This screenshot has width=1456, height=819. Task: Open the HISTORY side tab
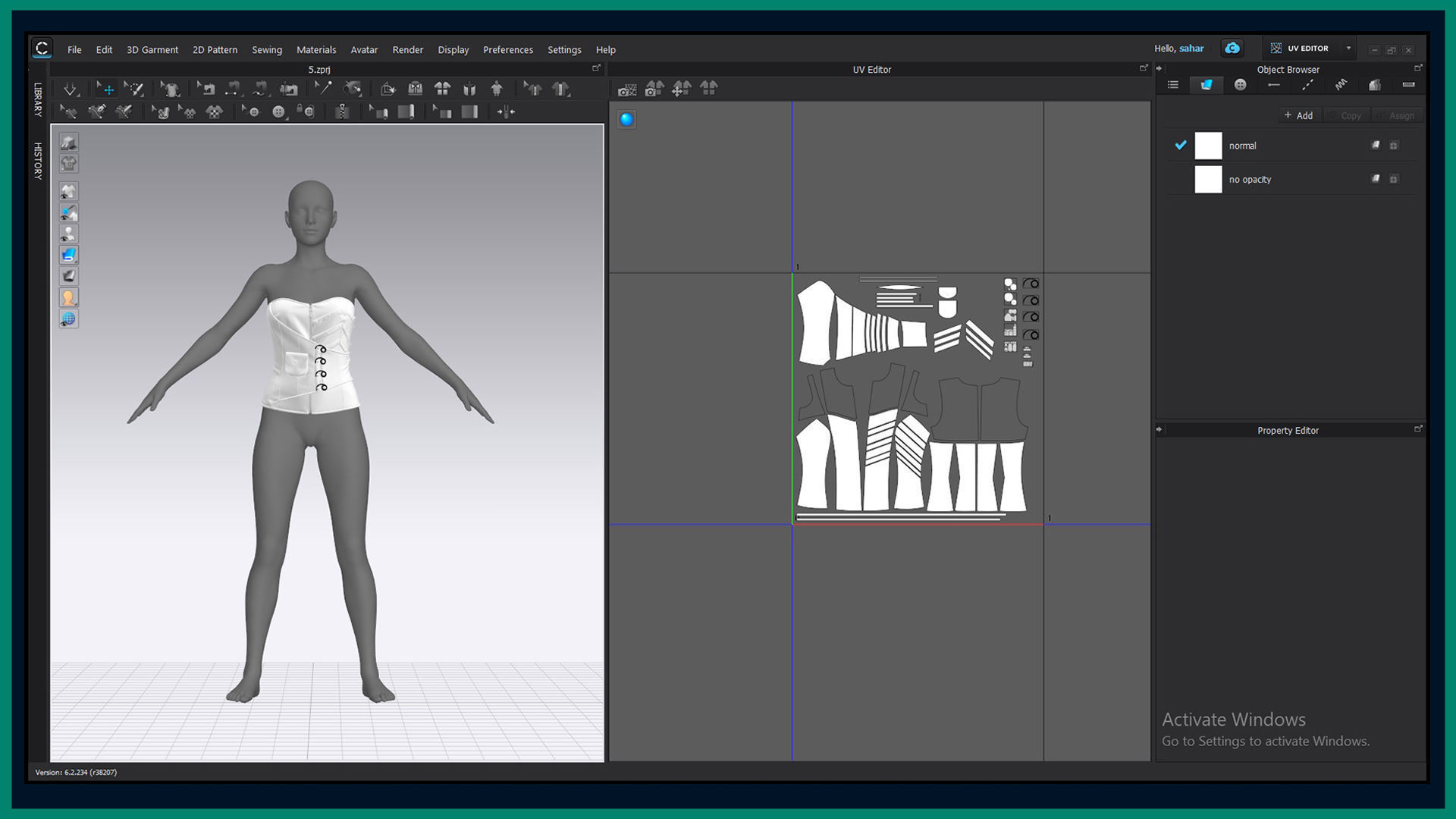(x=37, y=161)
